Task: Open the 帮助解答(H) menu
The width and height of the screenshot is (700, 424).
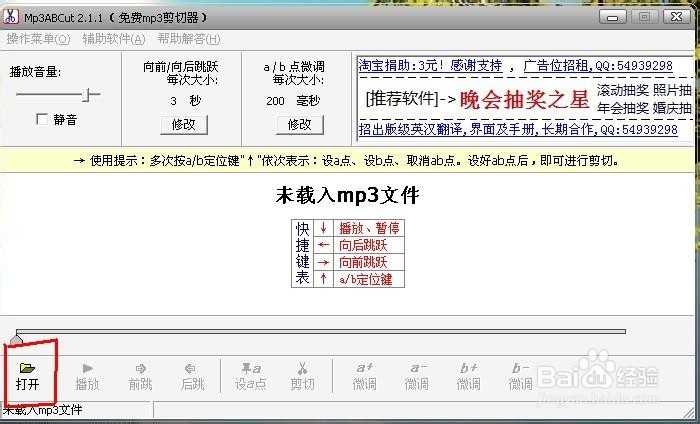Action: (x=189, y=39)
